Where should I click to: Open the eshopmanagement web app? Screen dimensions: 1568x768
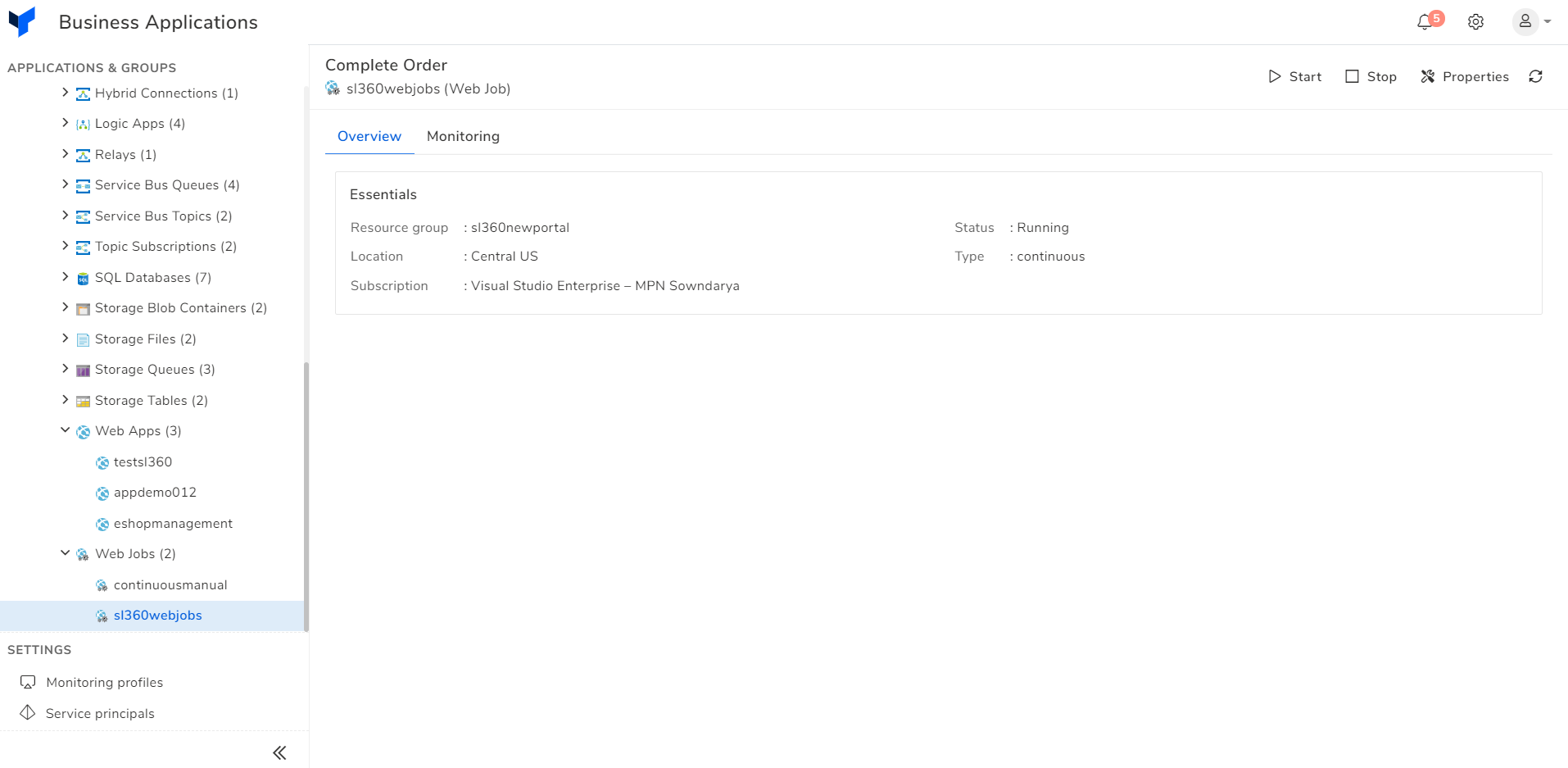[x=173, y=523]
